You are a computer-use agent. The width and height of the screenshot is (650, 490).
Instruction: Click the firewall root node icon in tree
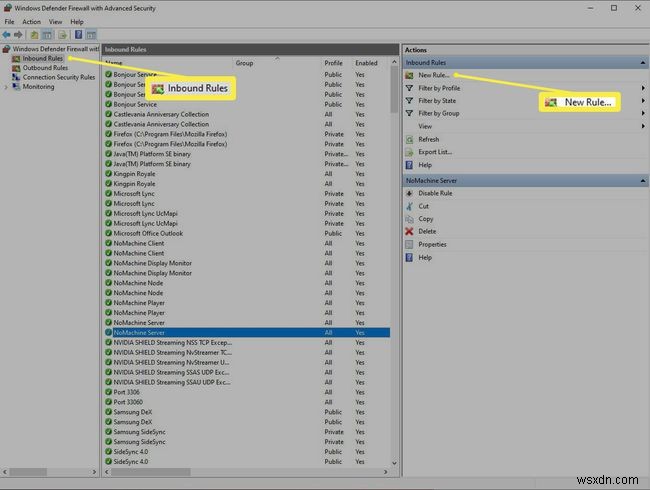pyautogui.click(x=6, y=49)
